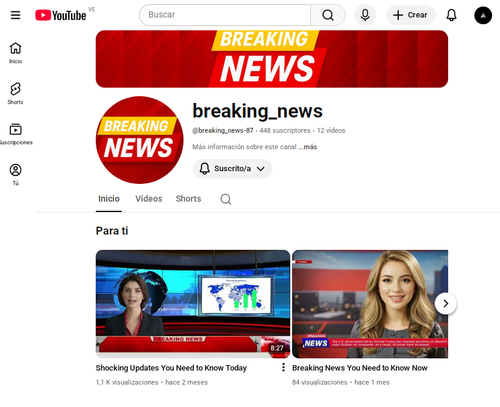The width and height of the screenshot is (500, 407).
Task: Open the notifications bell in header
Action: click(451, 15)
